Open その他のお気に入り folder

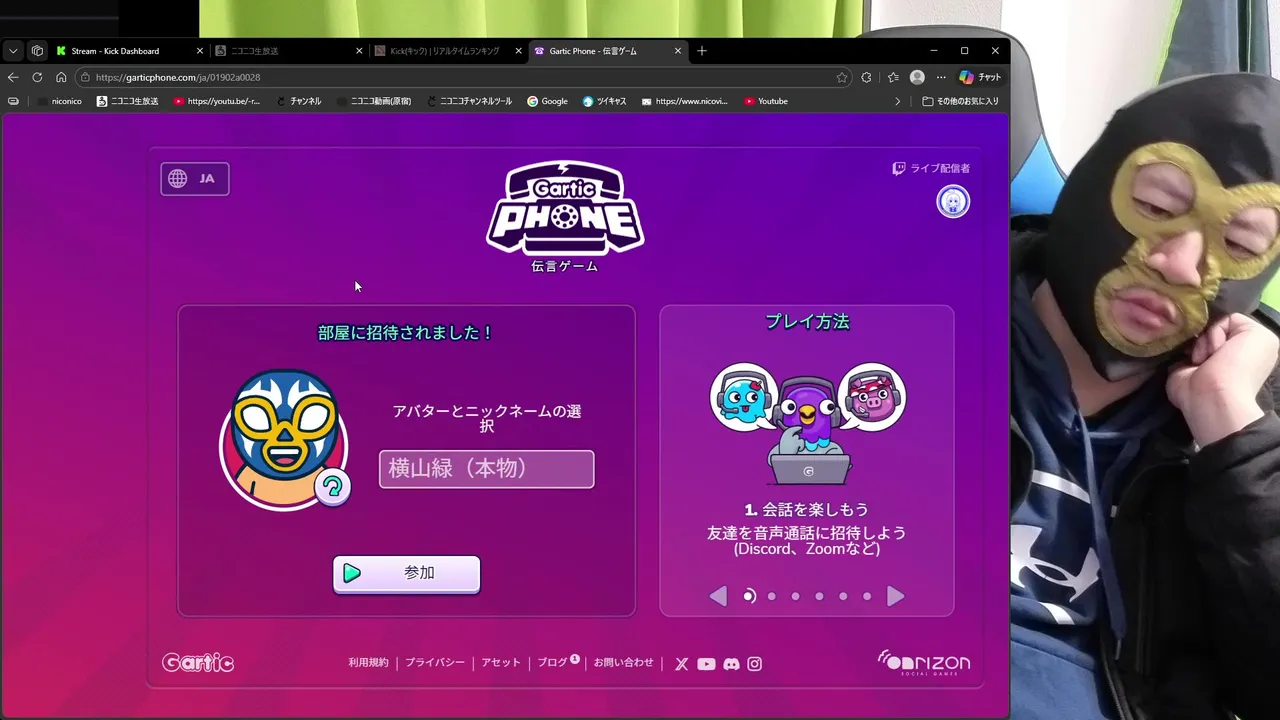coord(960,101)
